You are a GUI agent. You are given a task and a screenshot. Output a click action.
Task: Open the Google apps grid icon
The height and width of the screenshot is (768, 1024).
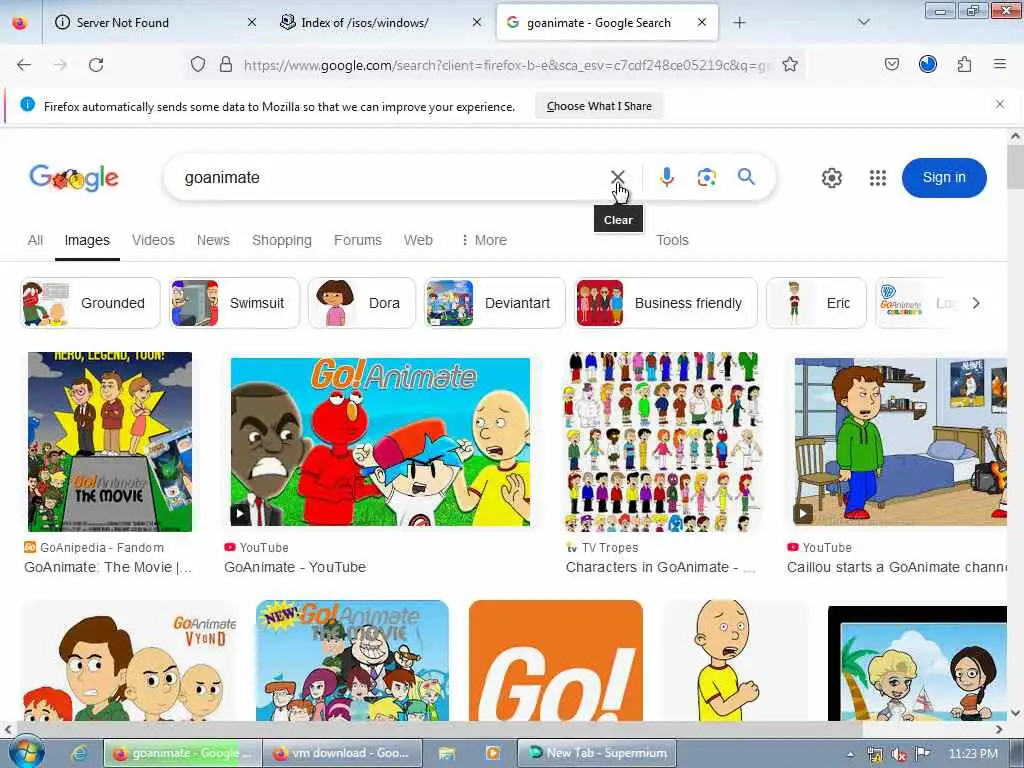(878, 178)
